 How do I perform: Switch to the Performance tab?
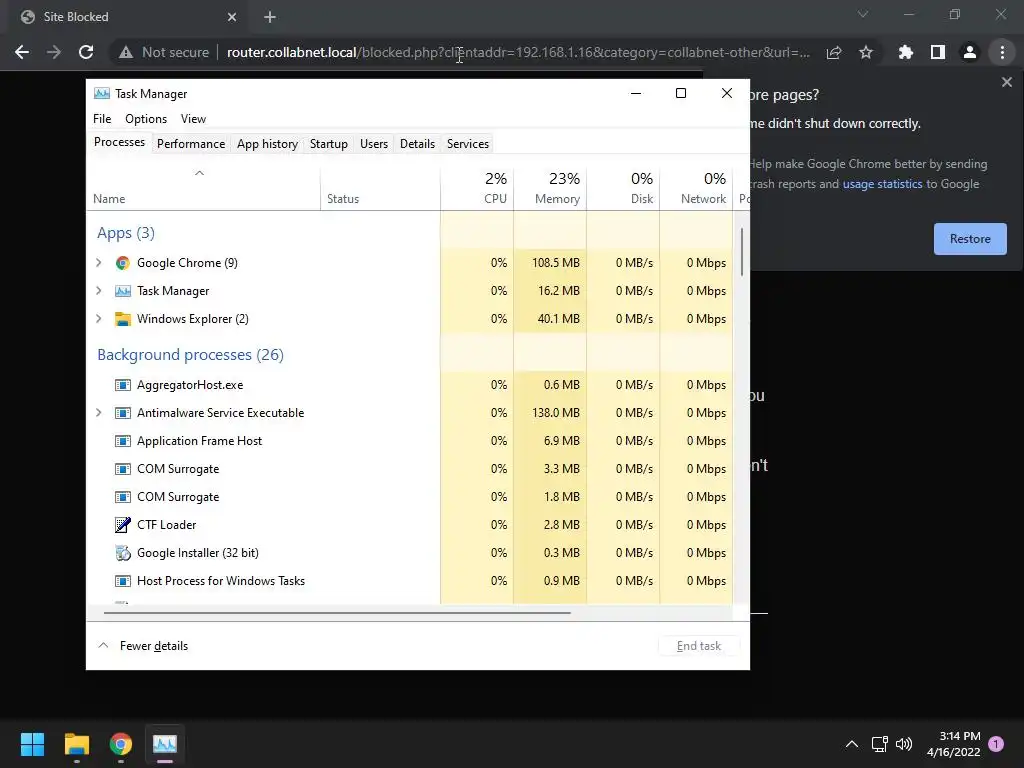click(191, 144)
